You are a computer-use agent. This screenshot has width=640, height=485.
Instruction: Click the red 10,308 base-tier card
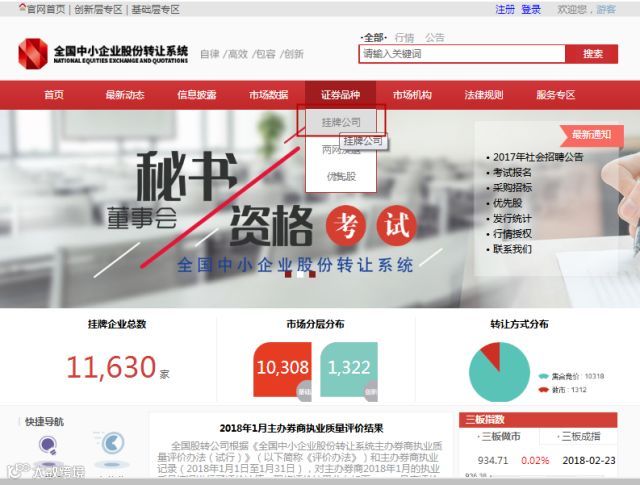pyautogui.click(x=282, y=369)
